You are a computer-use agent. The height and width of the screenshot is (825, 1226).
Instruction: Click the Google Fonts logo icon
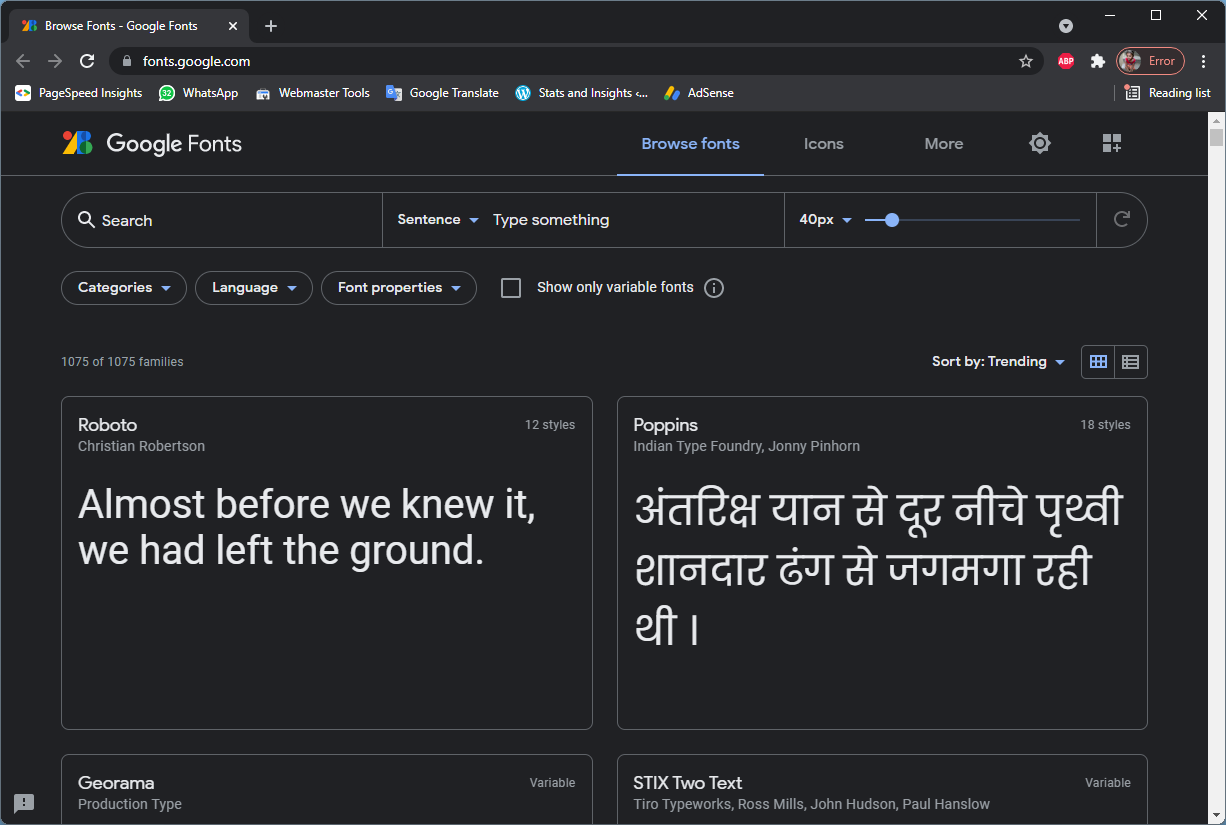pyautogui.click(x=77, y=143)
